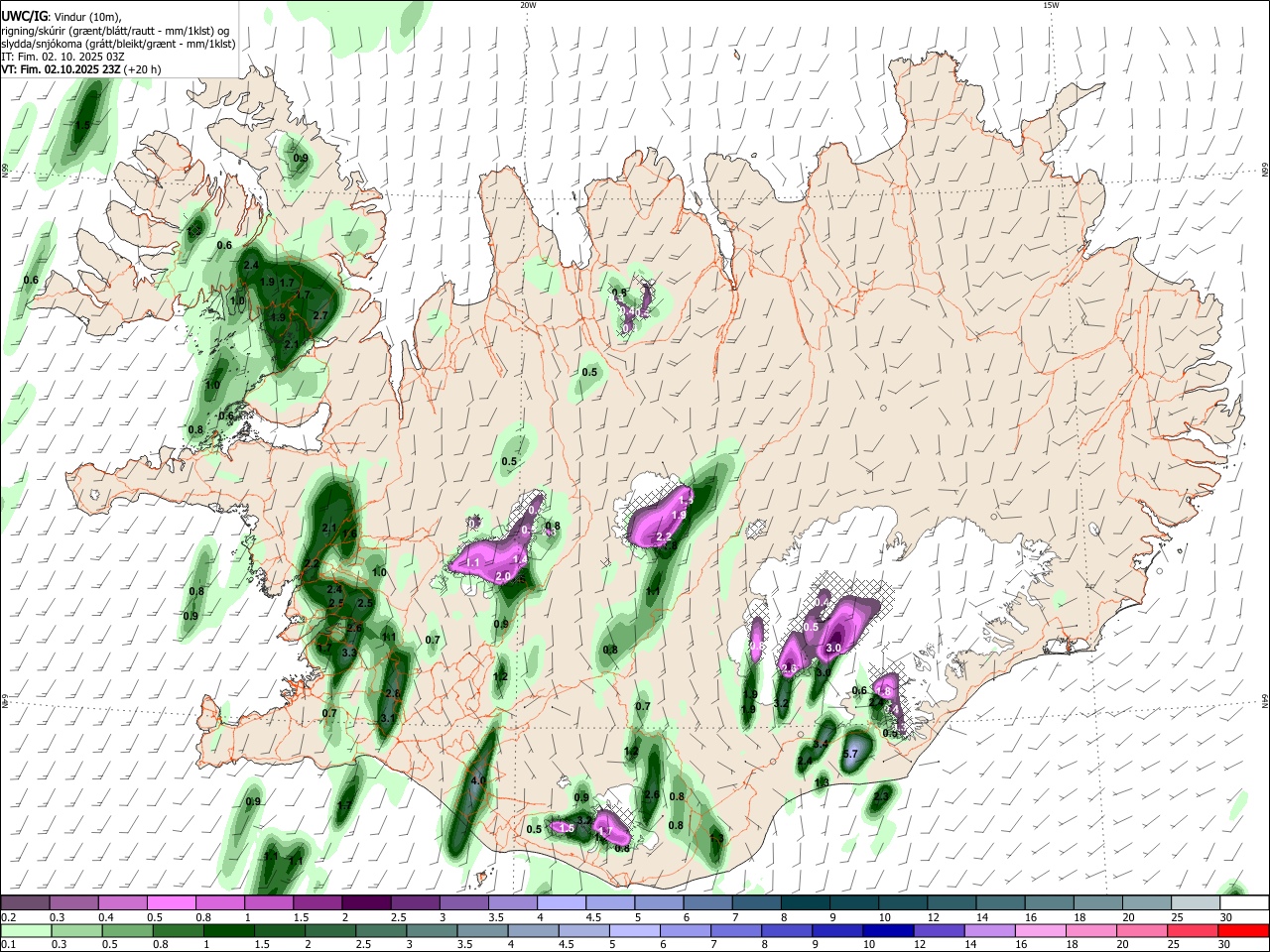Screen dimensions: 1270x952
Task: Click the white 30 swatch in snow scale
Action: [1243, 903]
